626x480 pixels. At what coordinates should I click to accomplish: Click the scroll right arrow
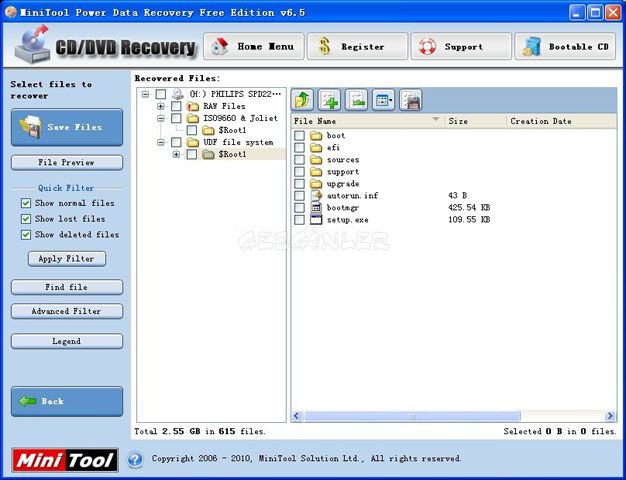click(610, 416)
